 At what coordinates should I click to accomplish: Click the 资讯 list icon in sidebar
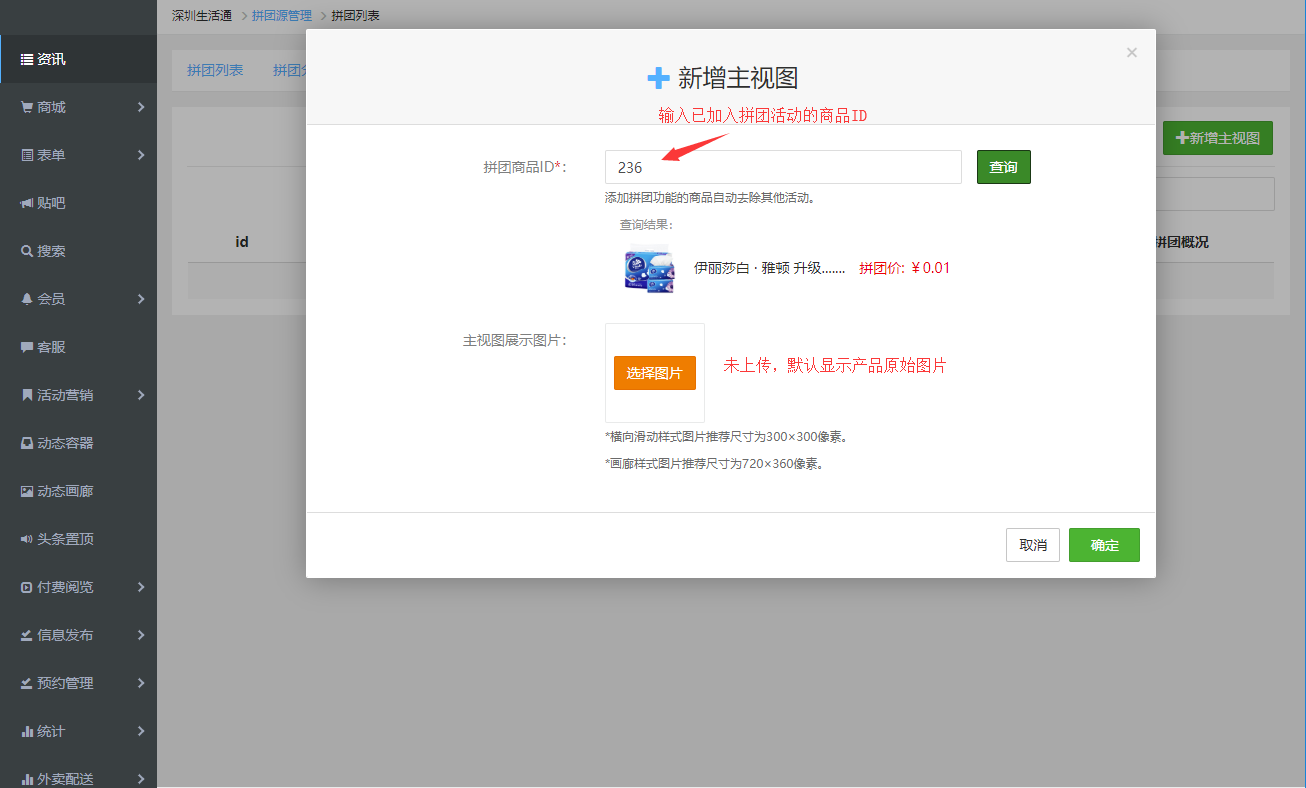pos(27,59)
